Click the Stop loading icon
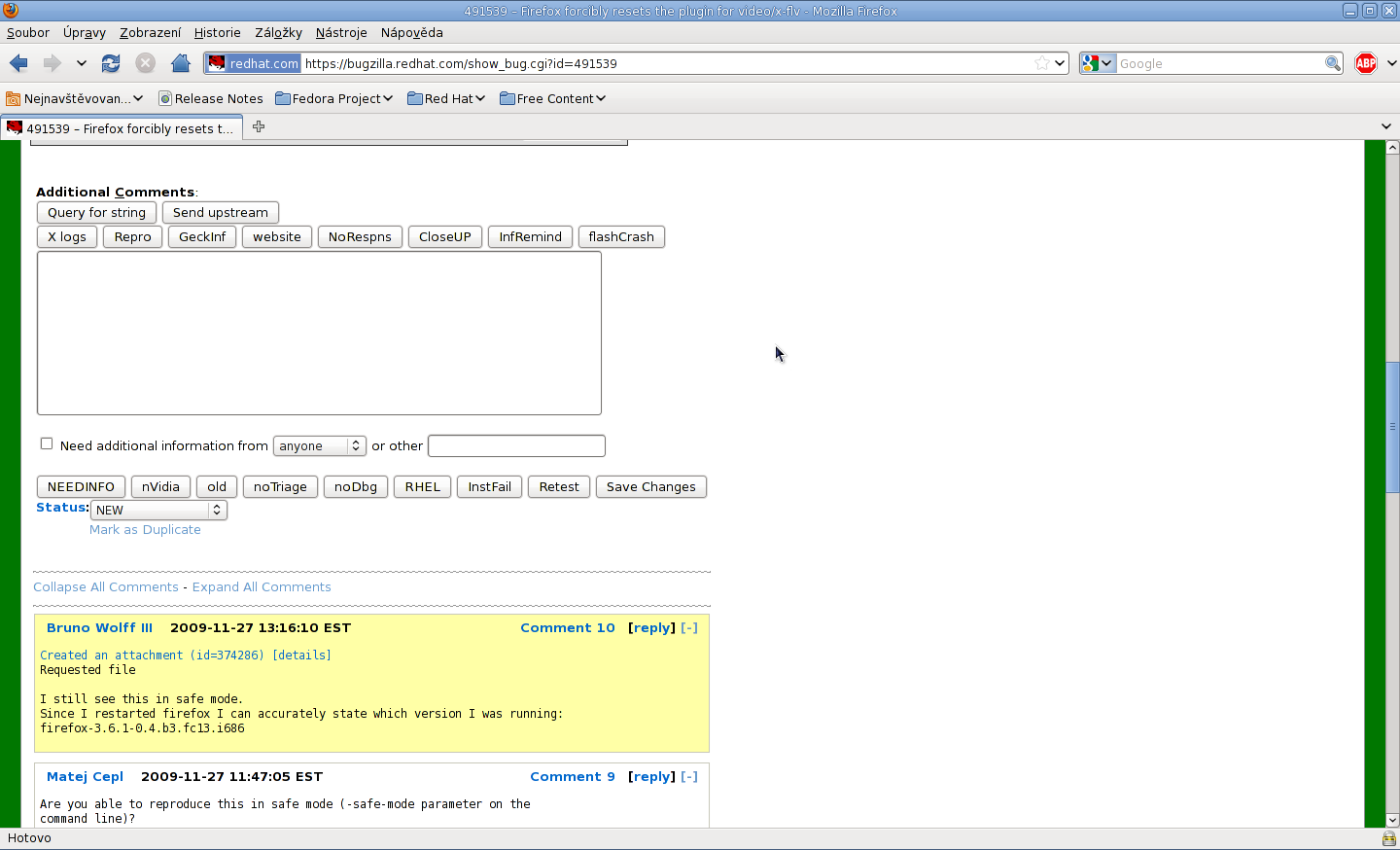1400x850 pixels. pyautogui.click(x=145, y=63)
